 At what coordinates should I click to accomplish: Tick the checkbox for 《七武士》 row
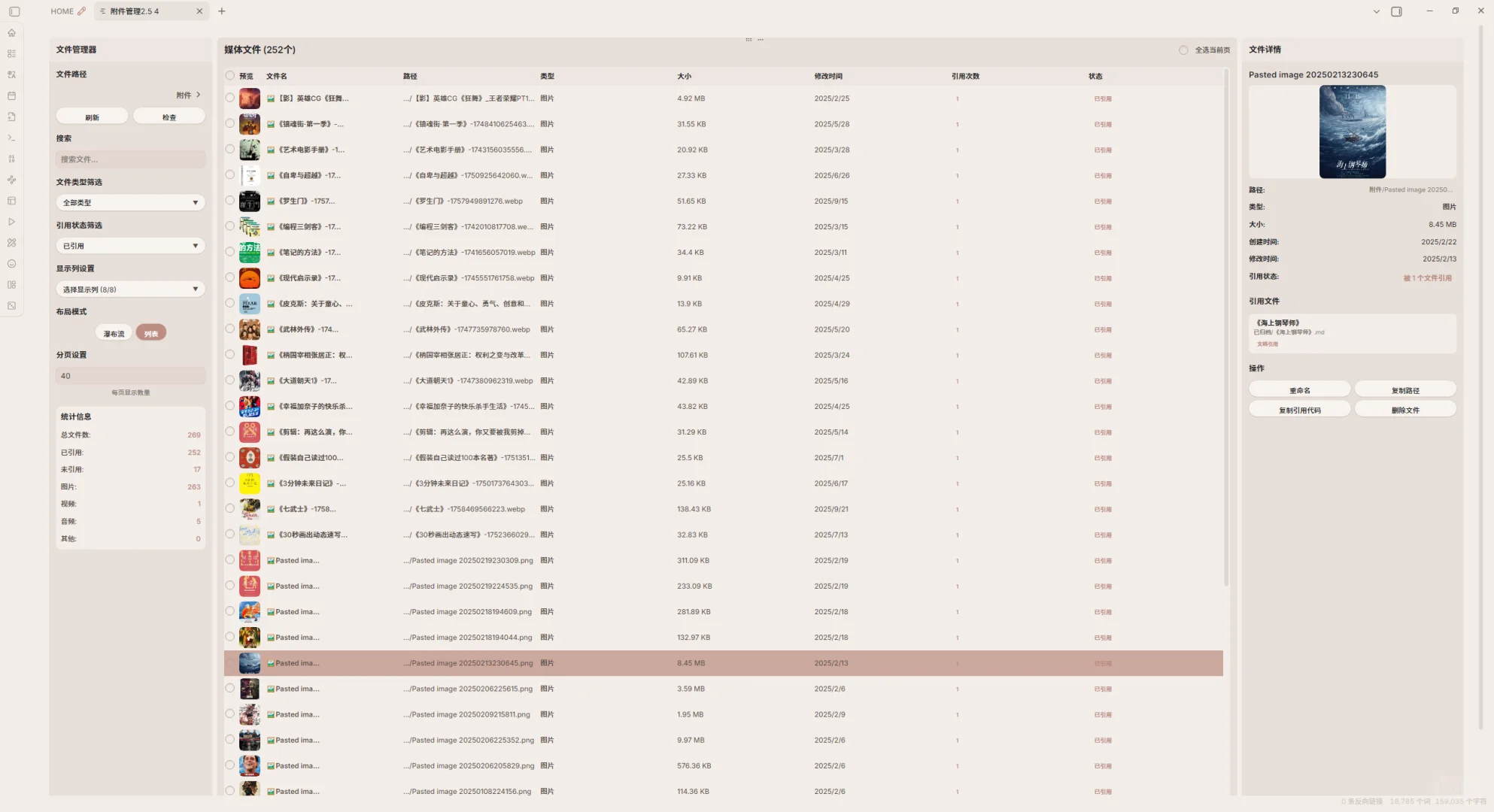229,509
